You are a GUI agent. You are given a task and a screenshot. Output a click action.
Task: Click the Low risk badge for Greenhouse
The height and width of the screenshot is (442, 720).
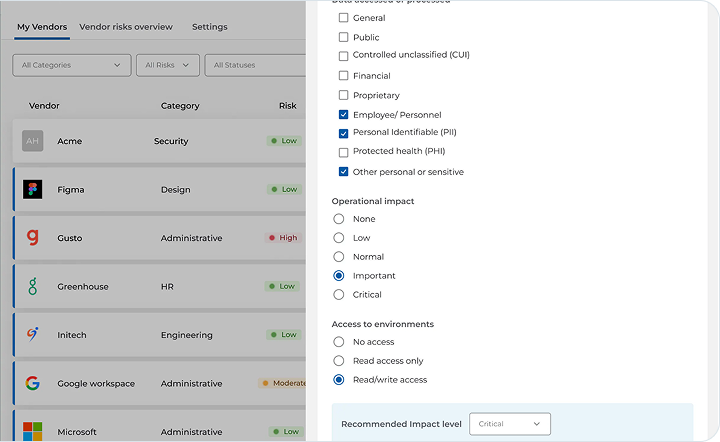282,286
